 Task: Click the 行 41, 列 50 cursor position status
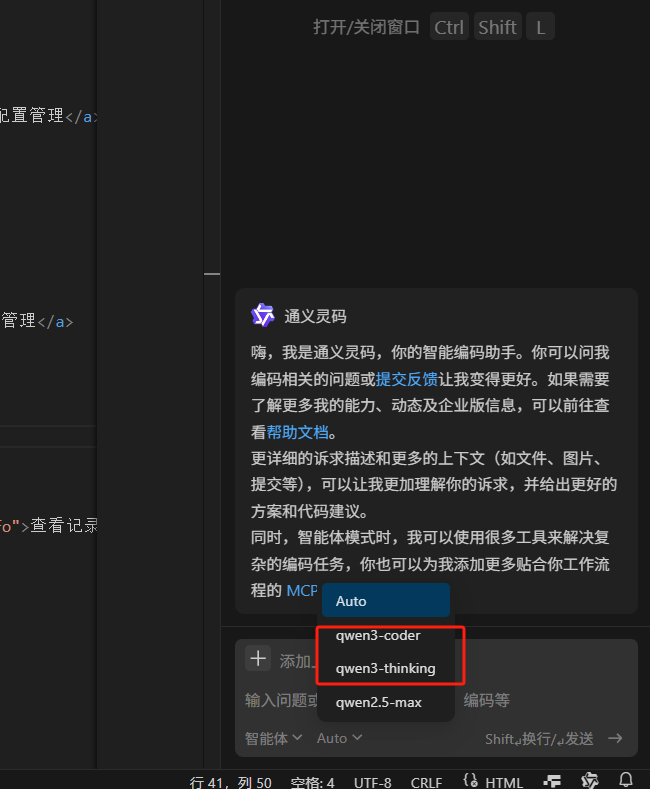pyautogui.click(x=230, y=782)
